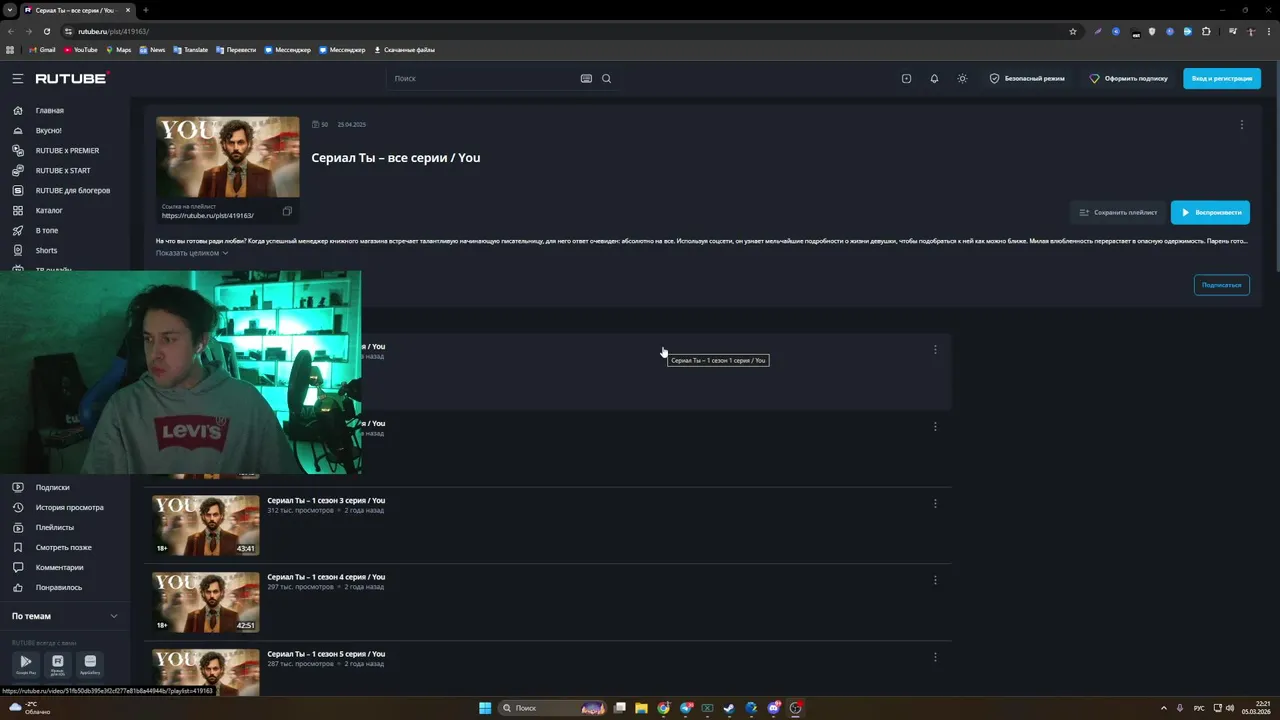Copy the playlist link icon

coord(287,211)
